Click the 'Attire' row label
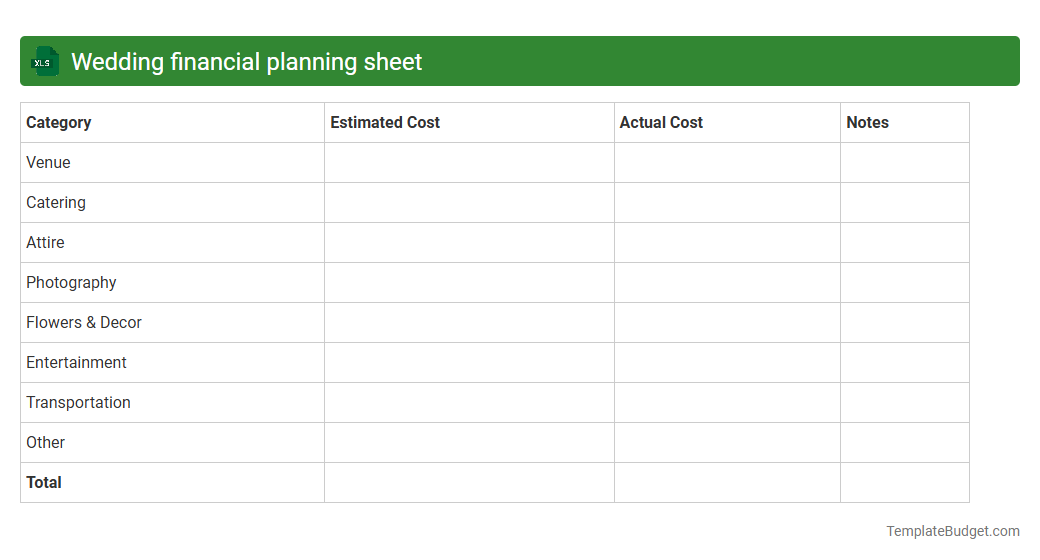 coord(45,243)
